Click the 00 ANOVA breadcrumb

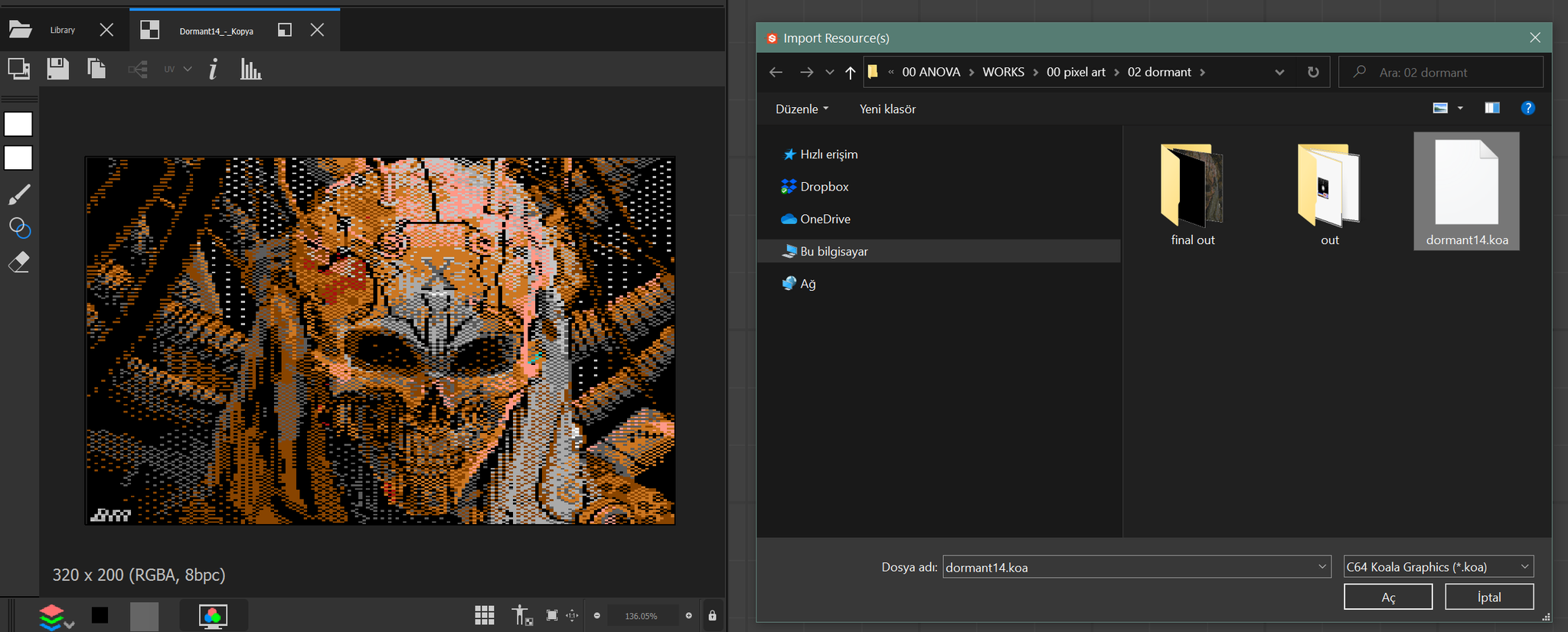[931, 72]
